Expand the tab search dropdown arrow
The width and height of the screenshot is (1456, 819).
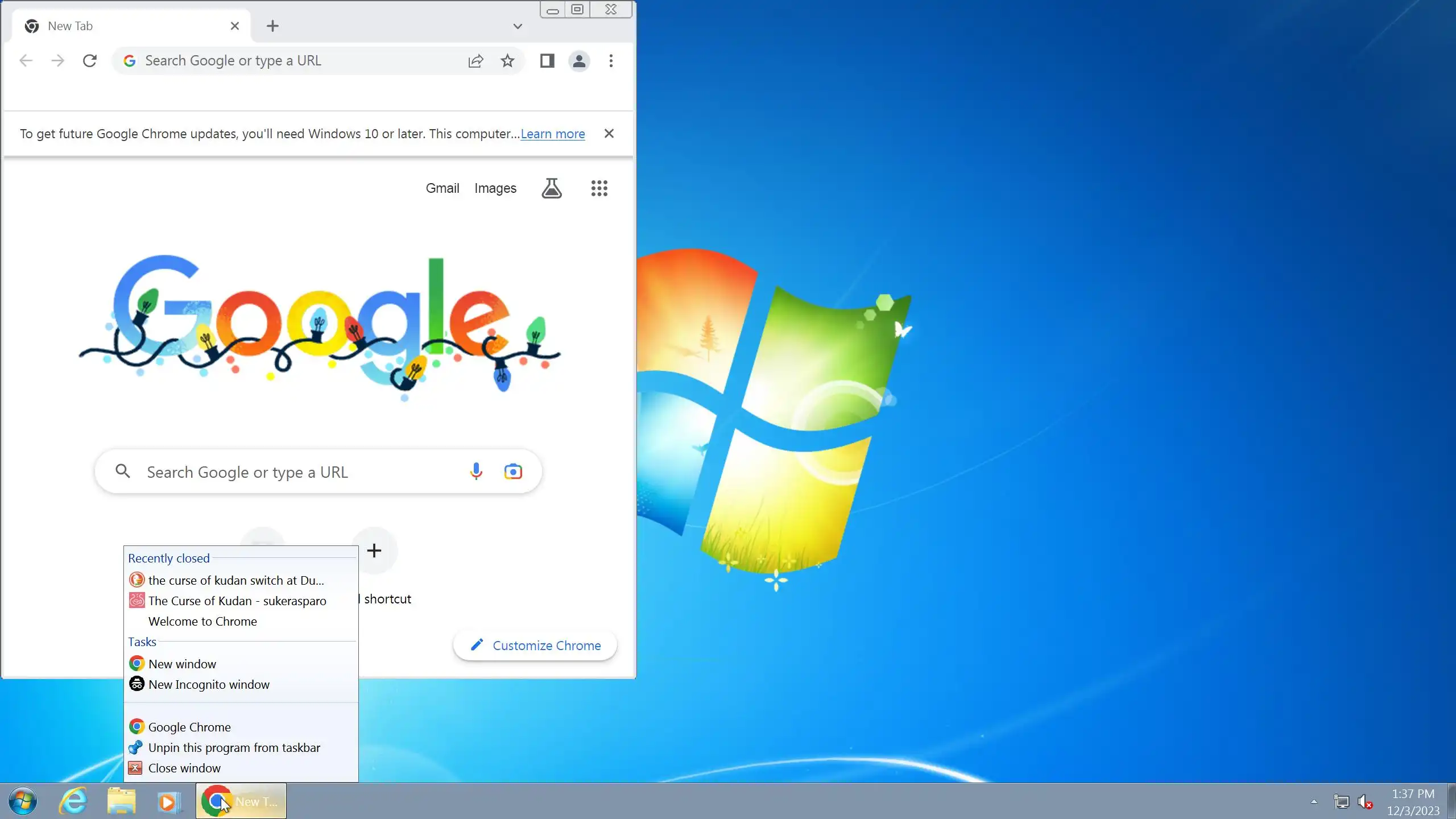pyautogui.click(x=517, y=26)
